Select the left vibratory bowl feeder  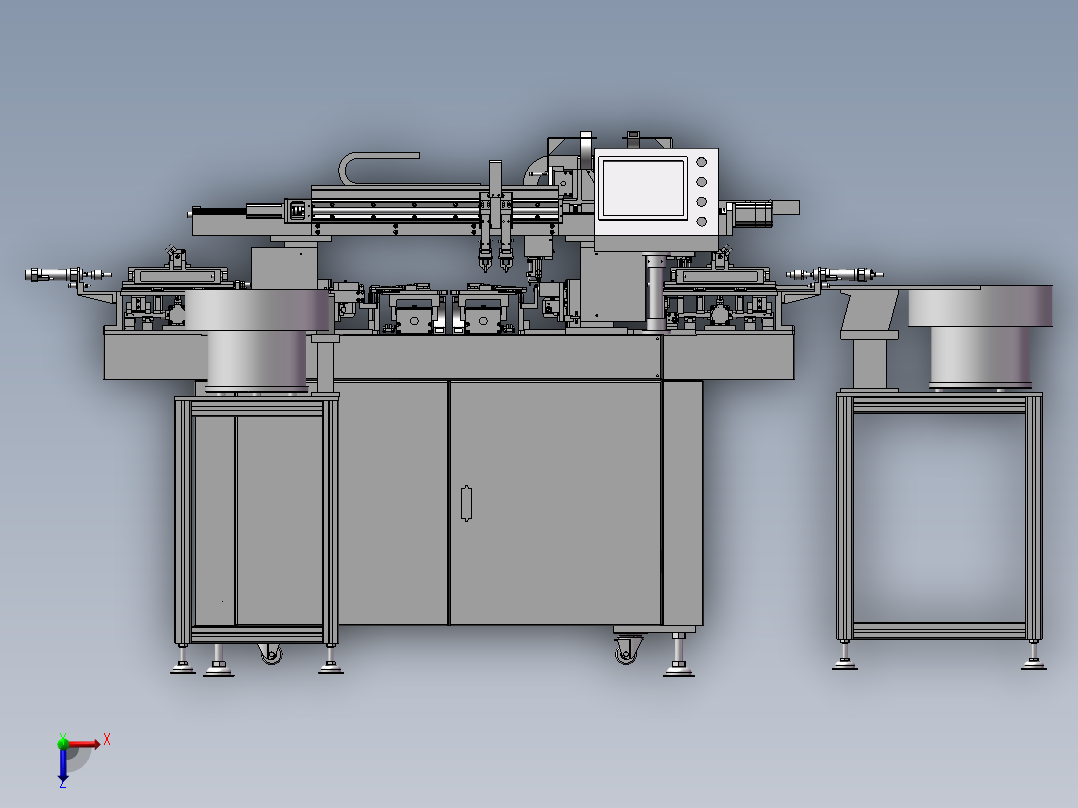pos(257,340)
